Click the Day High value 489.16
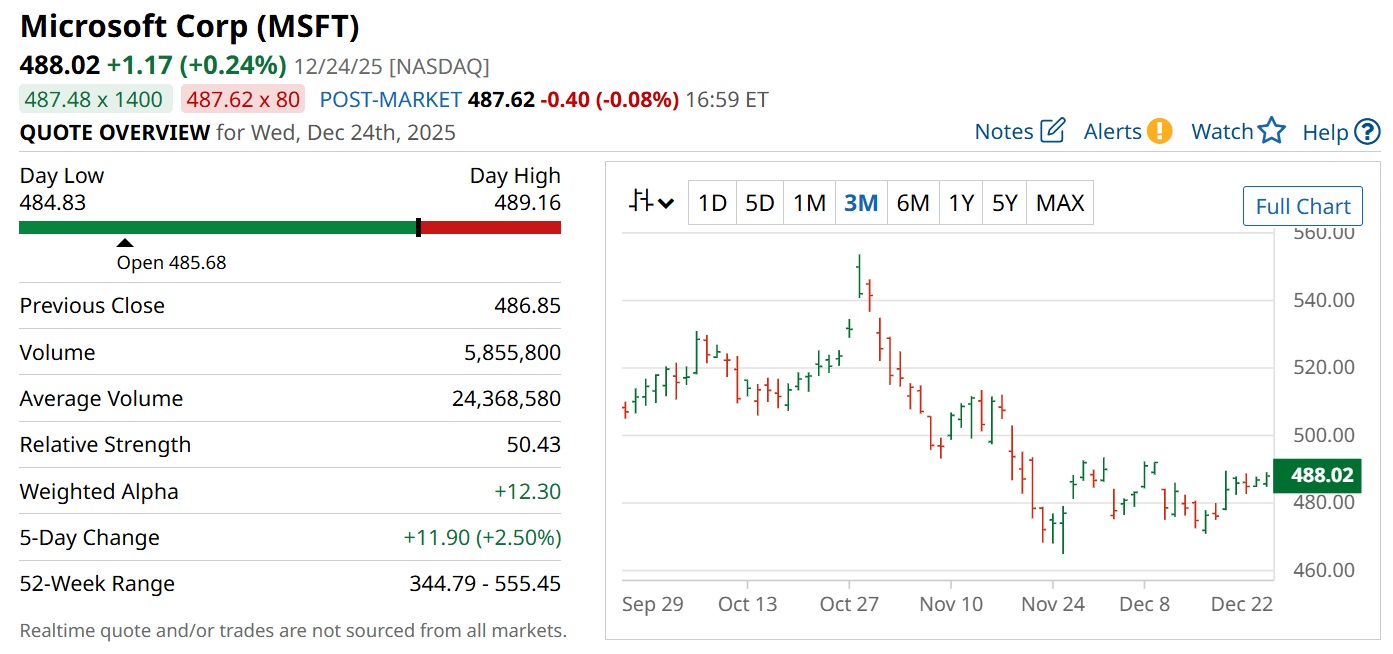 coord(527,202)
